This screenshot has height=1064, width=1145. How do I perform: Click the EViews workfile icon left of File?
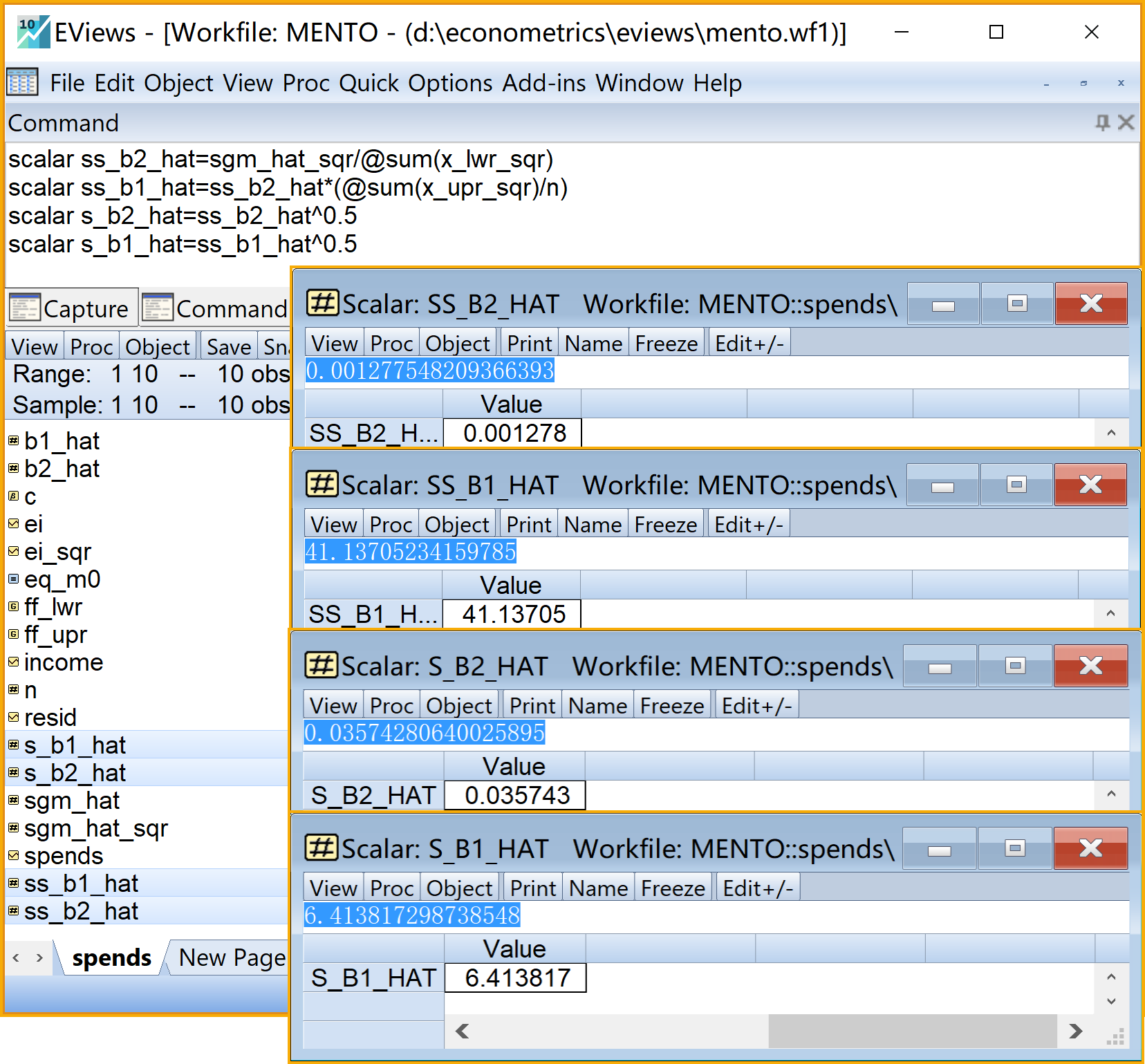coord(22,83)
